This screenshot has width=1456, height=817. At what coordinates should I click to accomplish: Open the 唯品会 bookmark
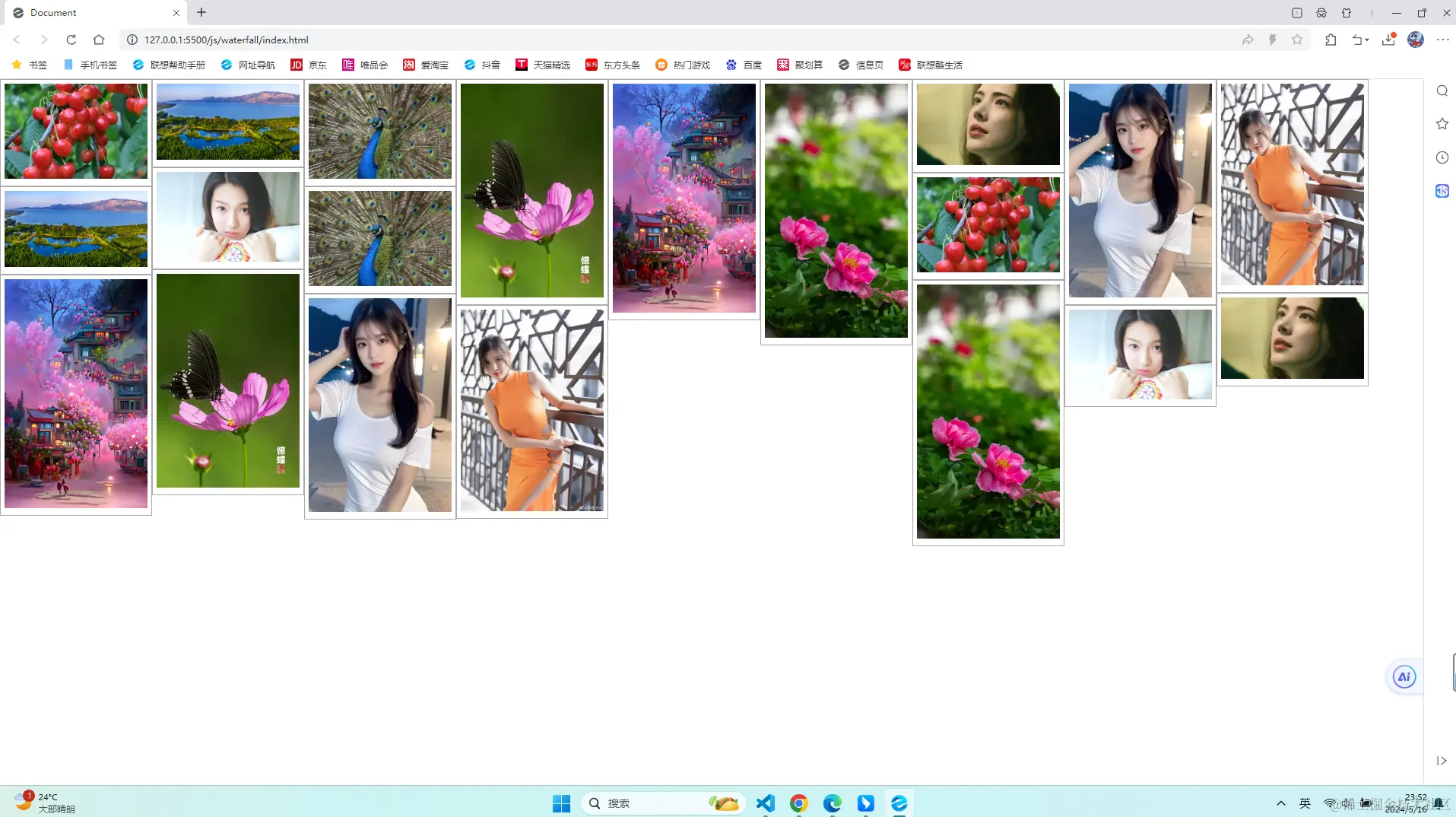[365, 65]
